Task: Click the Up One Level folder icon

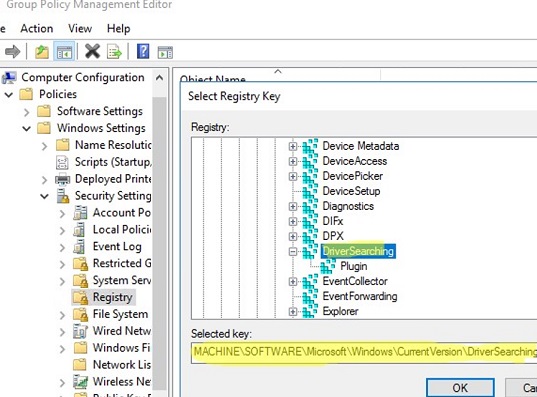Action: tap(42, 52)
